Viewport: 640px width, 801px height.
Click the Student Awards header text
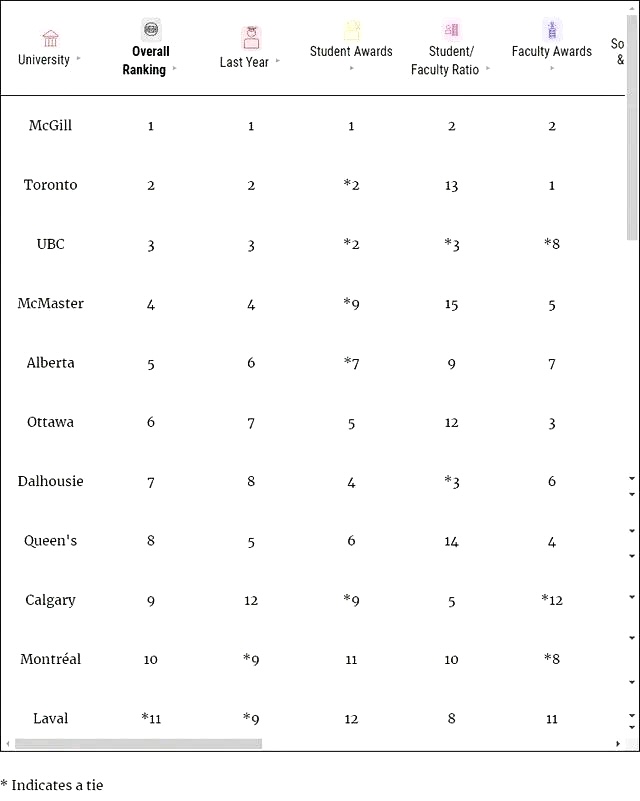351,51
